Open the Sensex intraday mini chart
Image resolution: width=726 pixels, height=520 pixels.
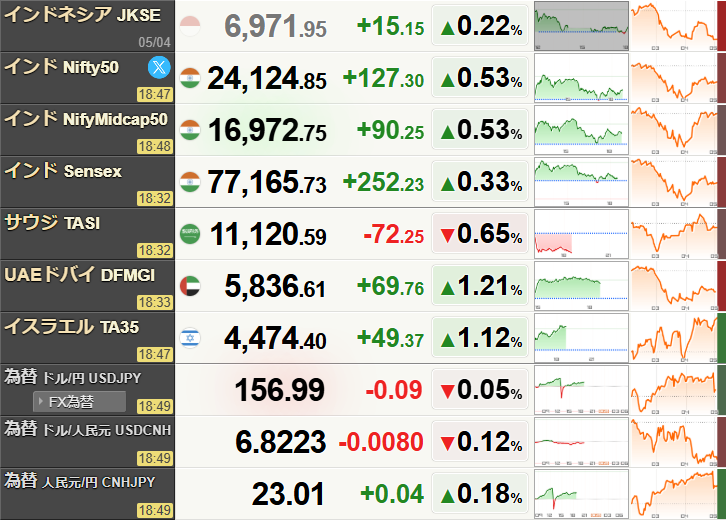pyautogui.click(x=582, y=182)
